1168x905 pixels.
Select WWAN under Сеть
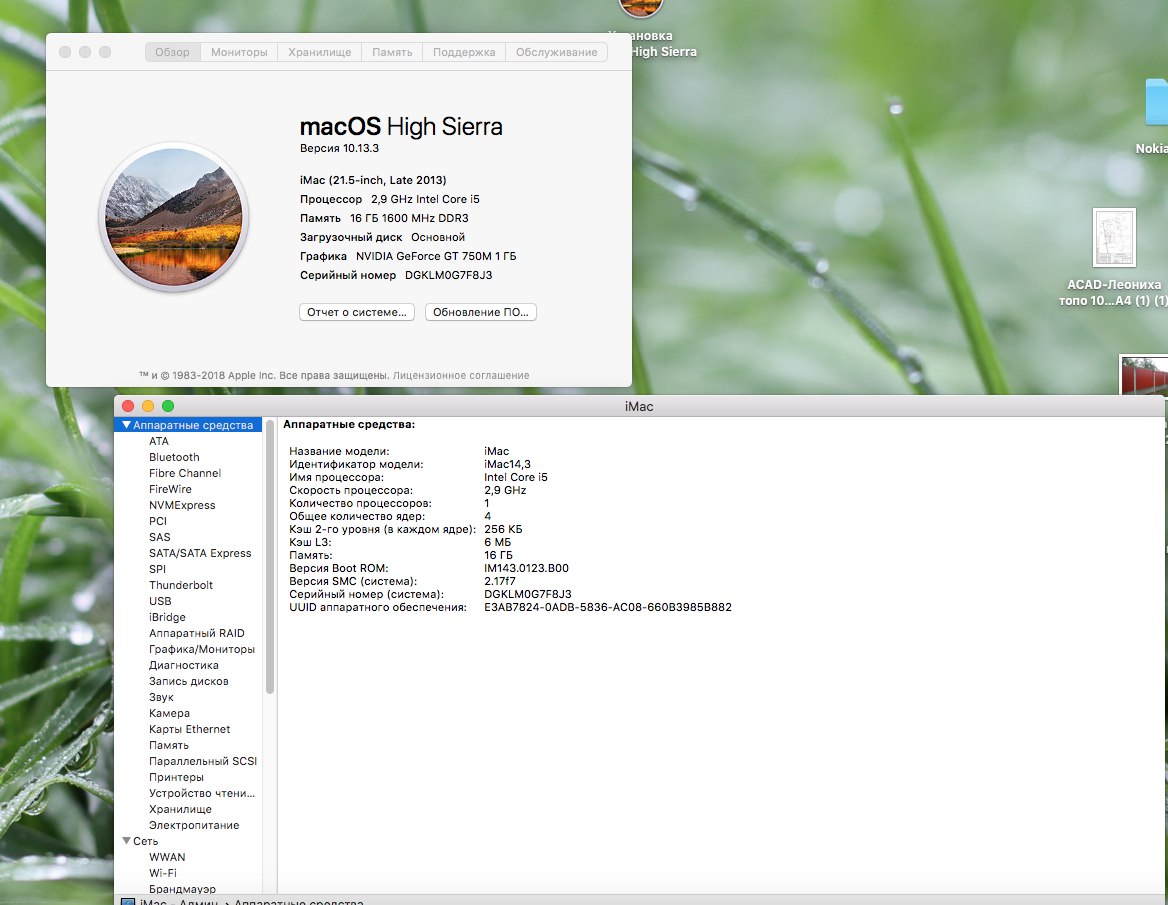tap(167, 857)
